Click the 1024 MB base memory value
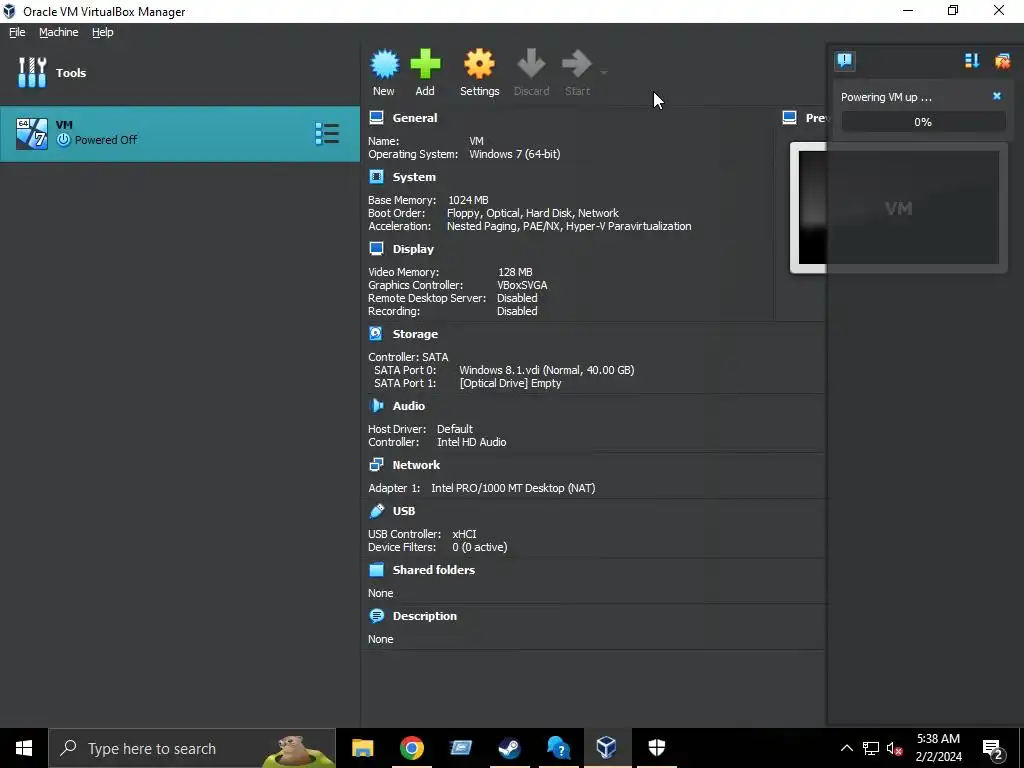 point(468,200)
